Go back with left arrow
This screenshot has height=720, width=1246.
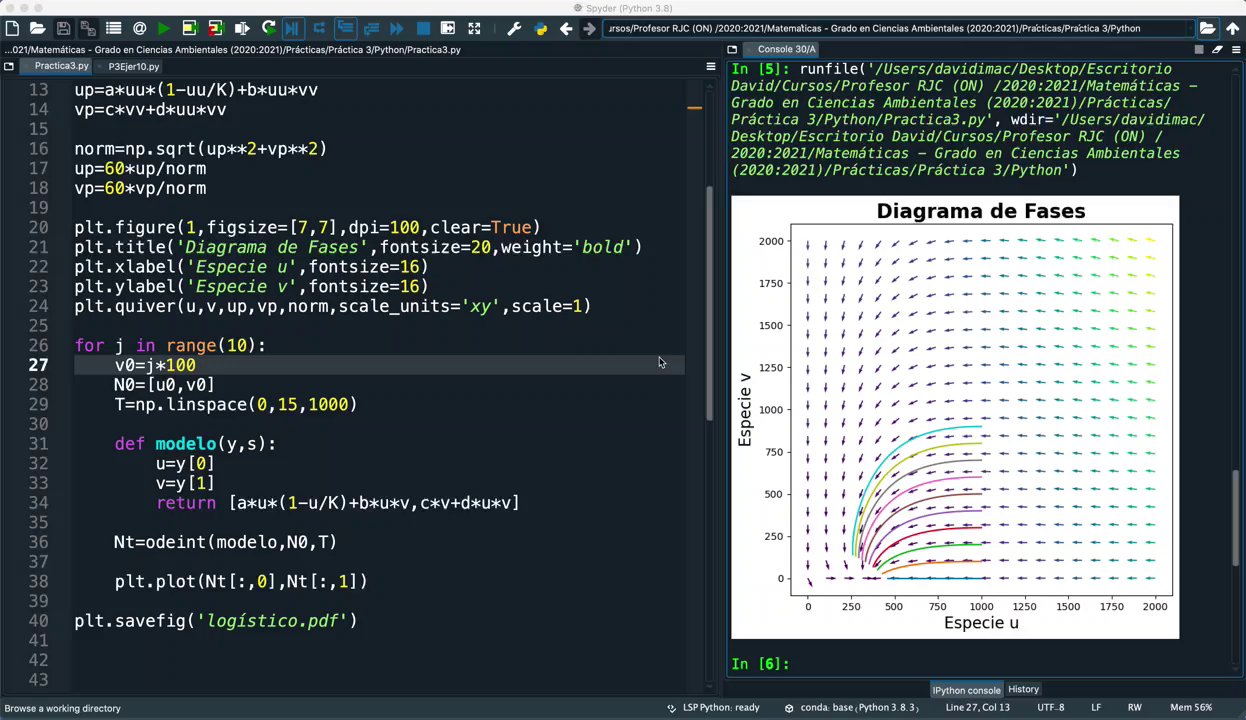[x=566, y=28]
